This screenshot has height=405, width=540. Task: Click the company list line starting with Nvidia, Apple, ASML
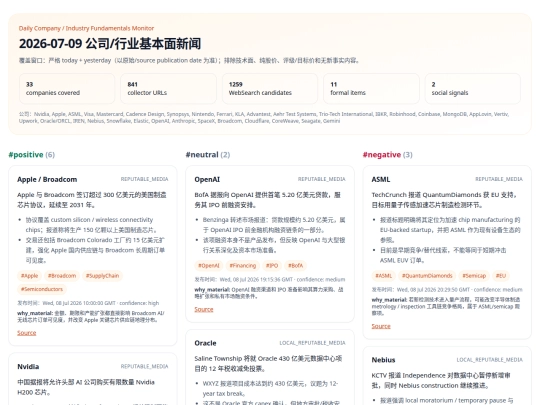264,117
